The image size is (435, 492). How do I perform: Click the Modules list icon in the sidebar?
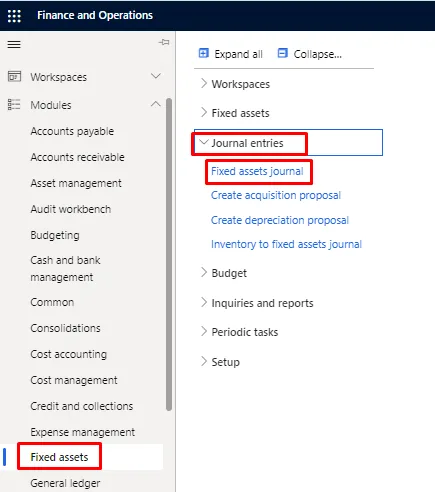click(14, 104)
